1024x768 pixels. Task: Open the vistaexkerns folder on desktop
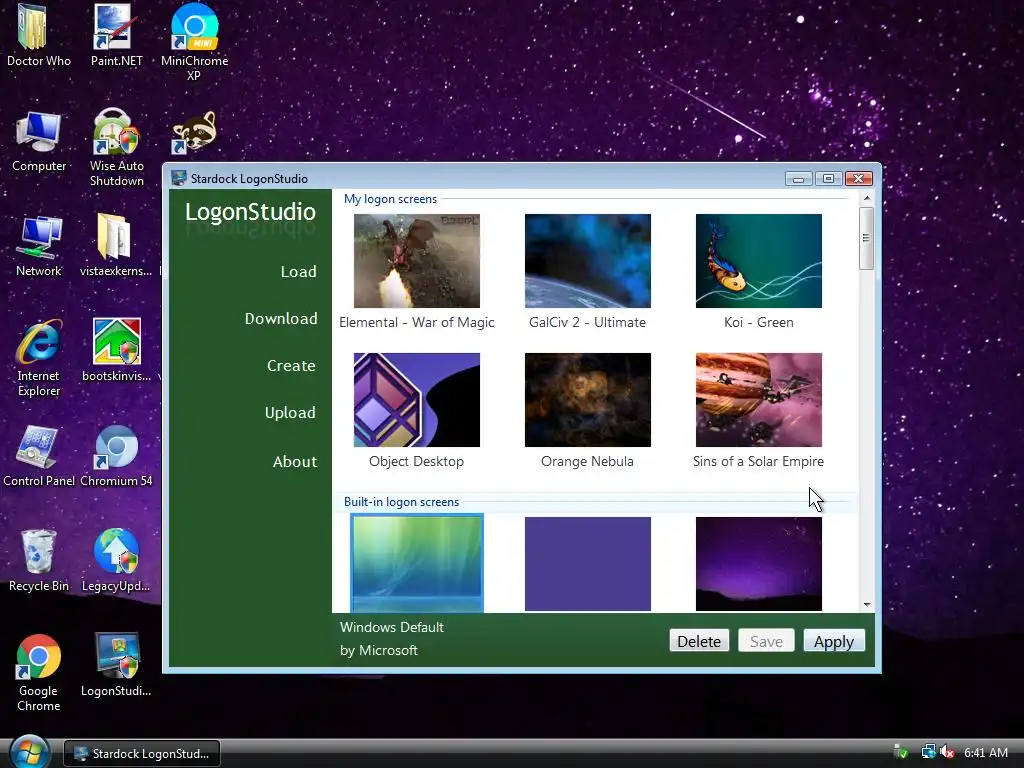pos(116,244)
